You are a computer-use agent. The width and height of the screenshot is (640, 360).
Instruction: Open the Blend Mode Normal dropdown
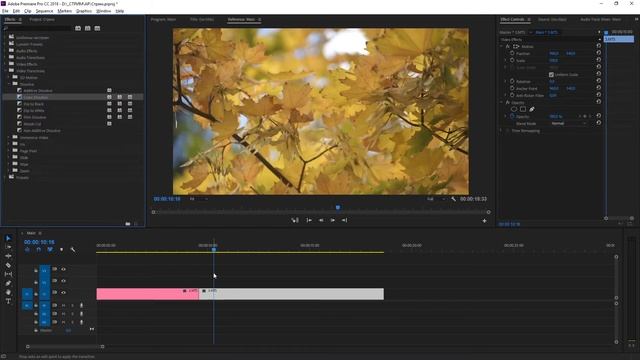(x=568, y=123)
